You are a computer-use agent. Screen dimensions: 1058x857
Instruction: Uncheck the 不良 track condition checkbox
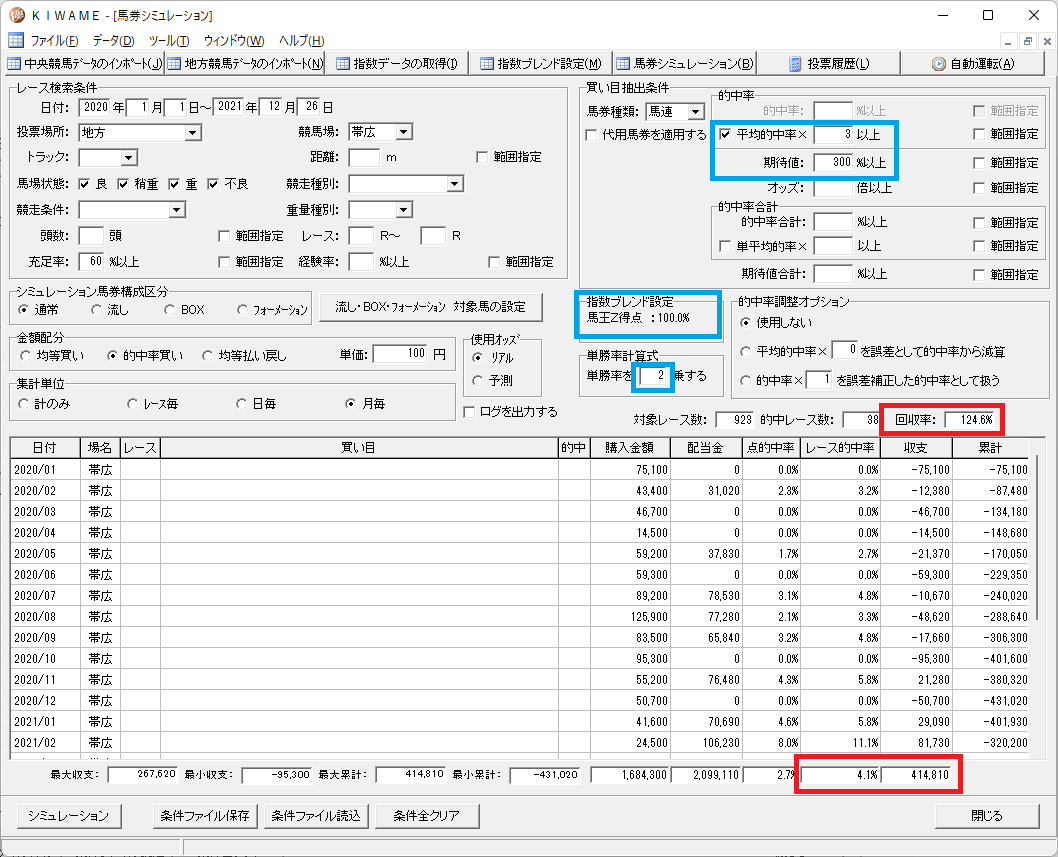point(213,184)
